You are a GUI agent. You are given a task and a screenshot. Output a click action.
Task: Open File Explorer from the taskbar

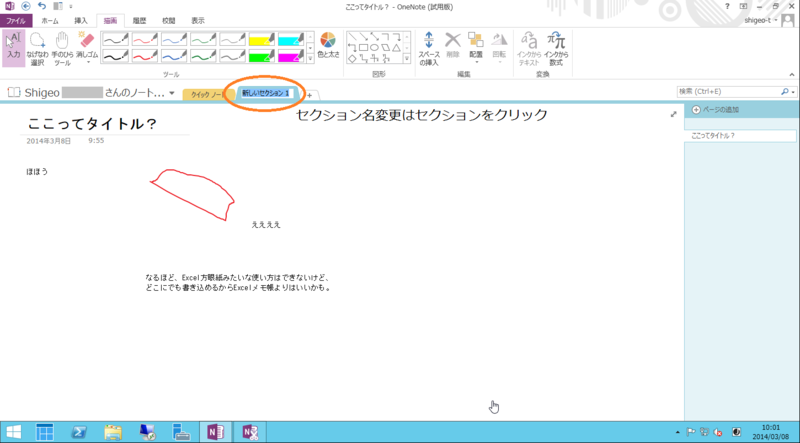[113, 432]
